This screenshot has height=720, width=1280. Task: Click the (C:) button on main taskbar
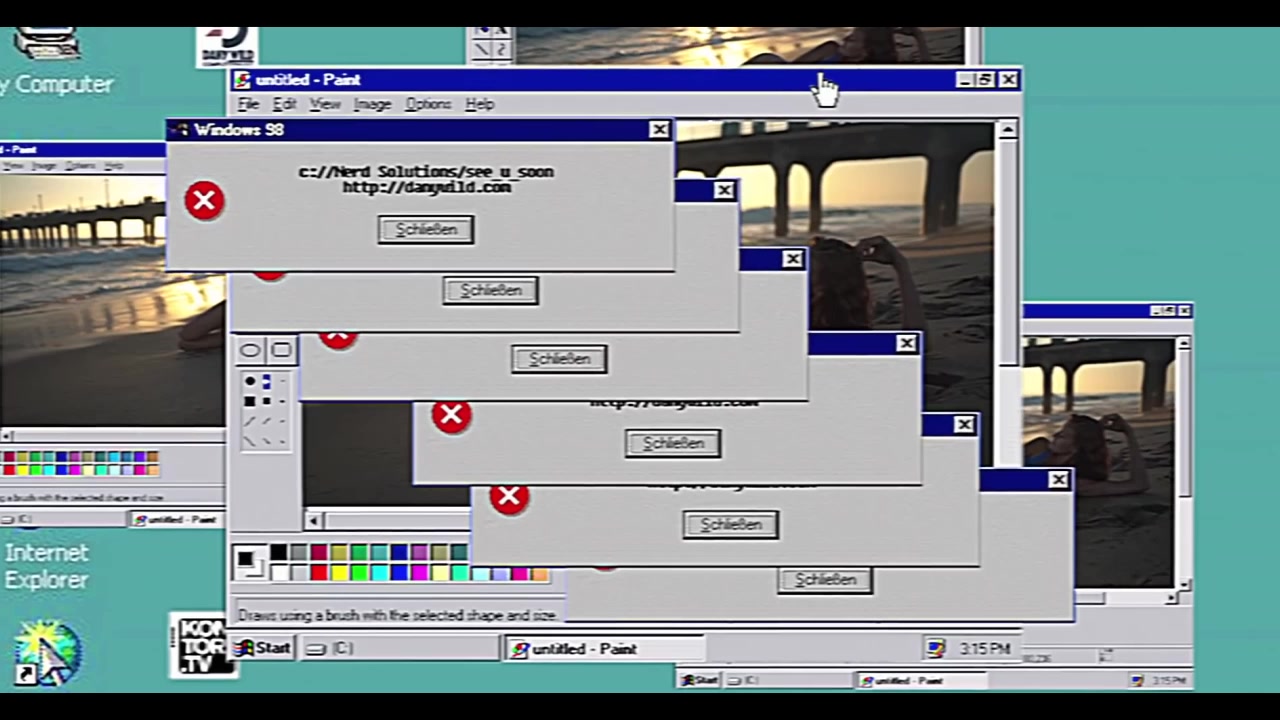(400, 649)
